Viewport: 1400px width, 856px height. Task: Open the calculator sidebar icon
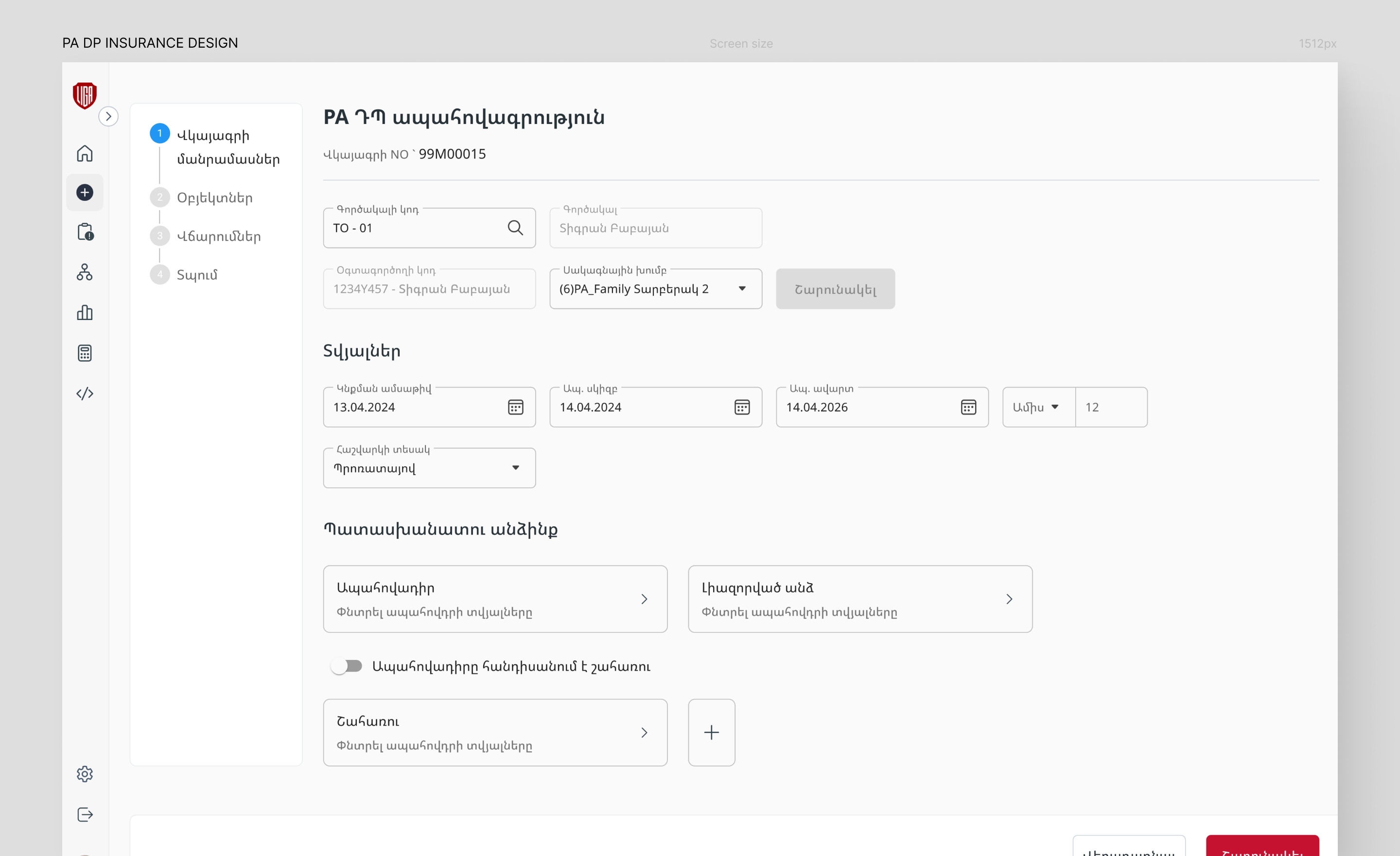point(85,353)
